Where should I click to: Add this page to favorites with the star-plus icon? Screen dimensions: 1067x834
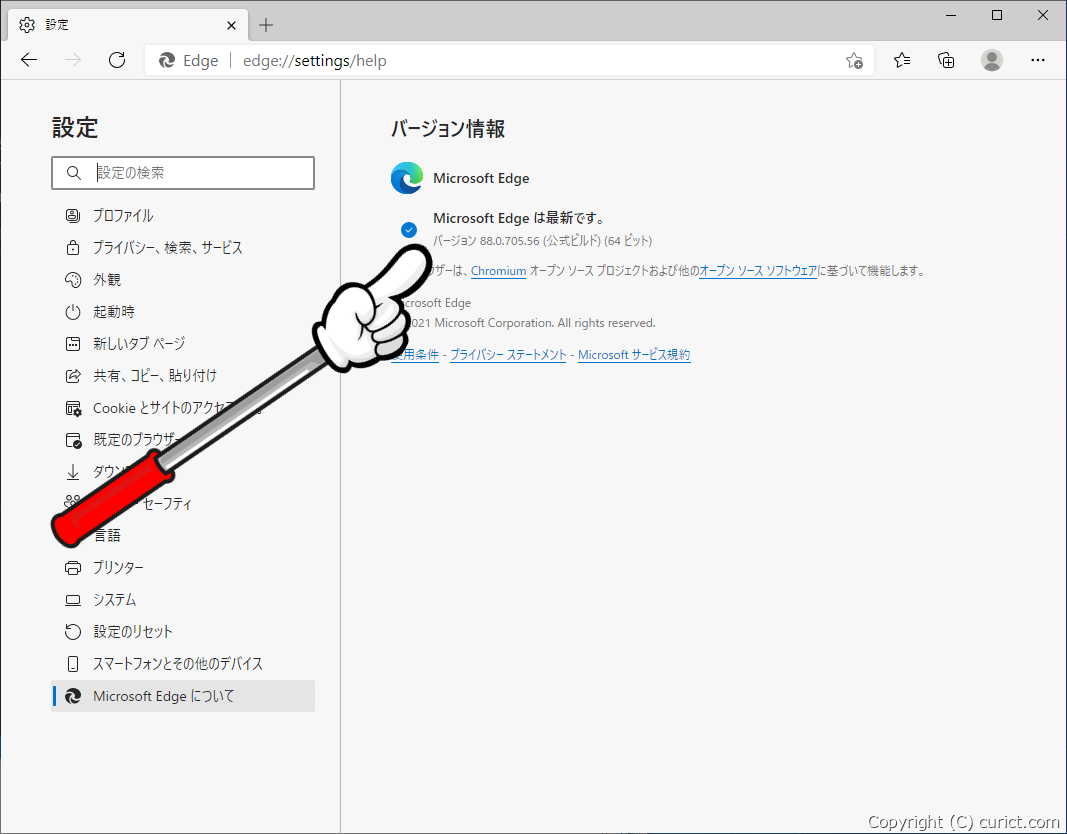[854, 61]
